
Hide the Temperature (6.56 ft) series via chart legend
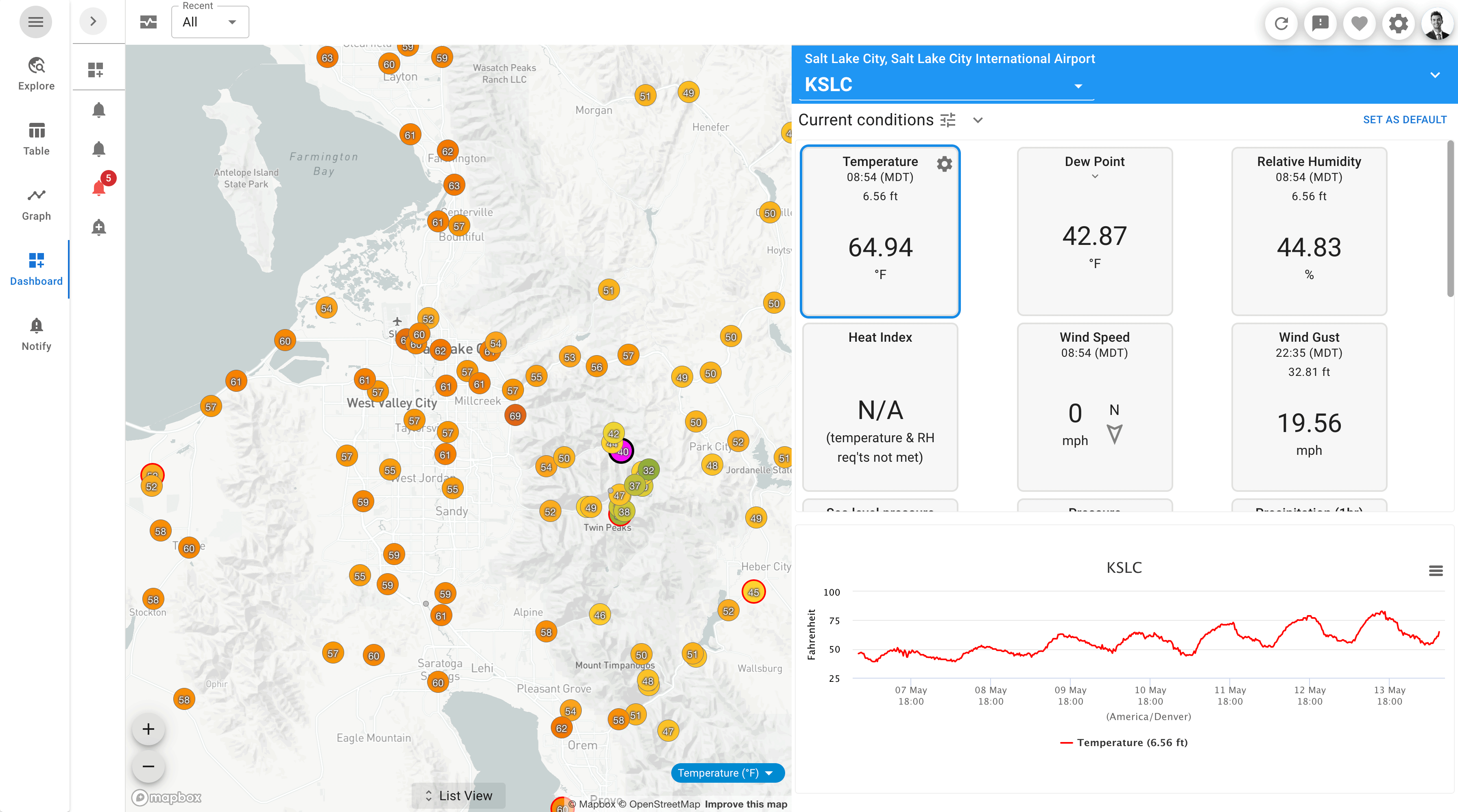(x=1124, y=742)
